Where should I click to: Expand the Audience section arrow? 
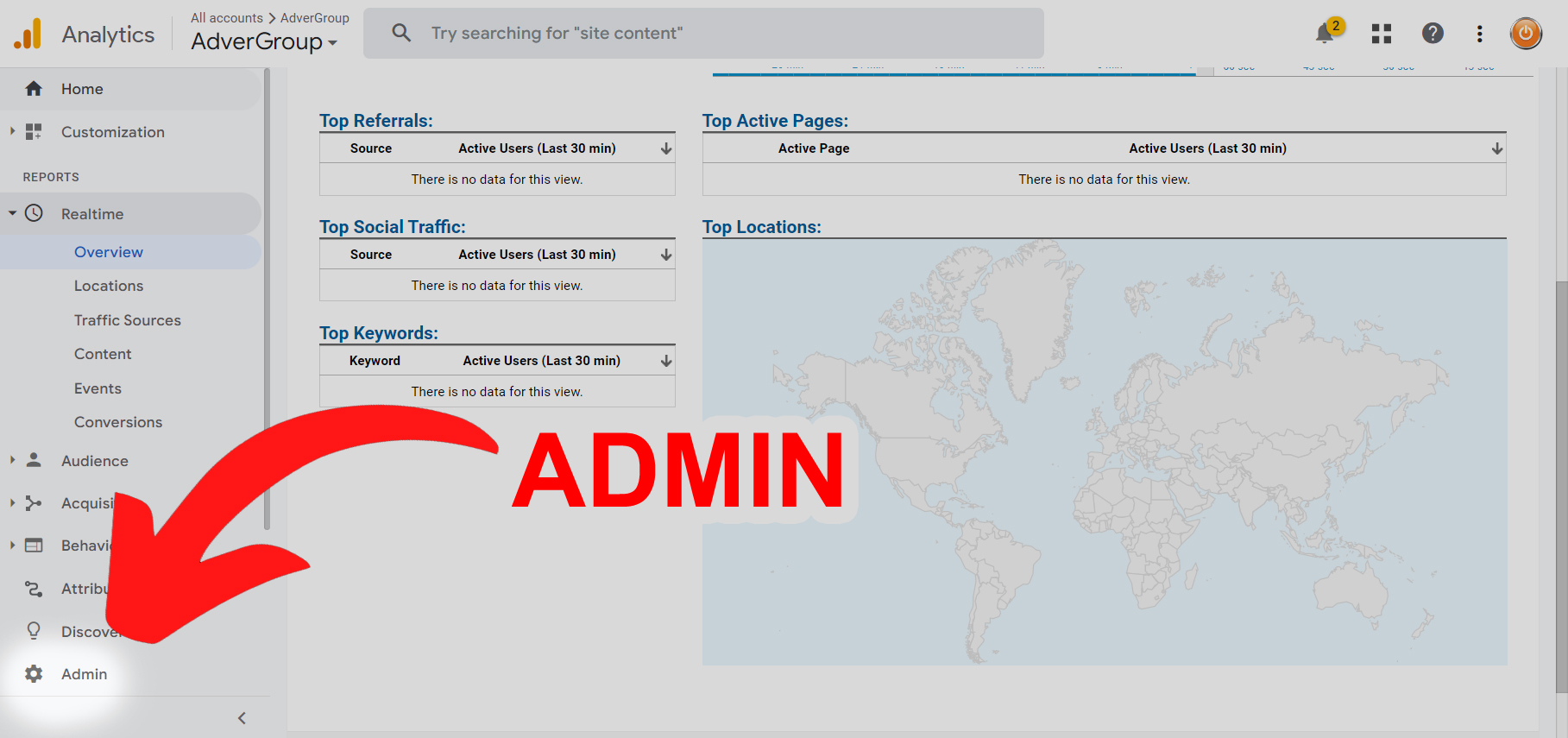click(x=12, y=460)
